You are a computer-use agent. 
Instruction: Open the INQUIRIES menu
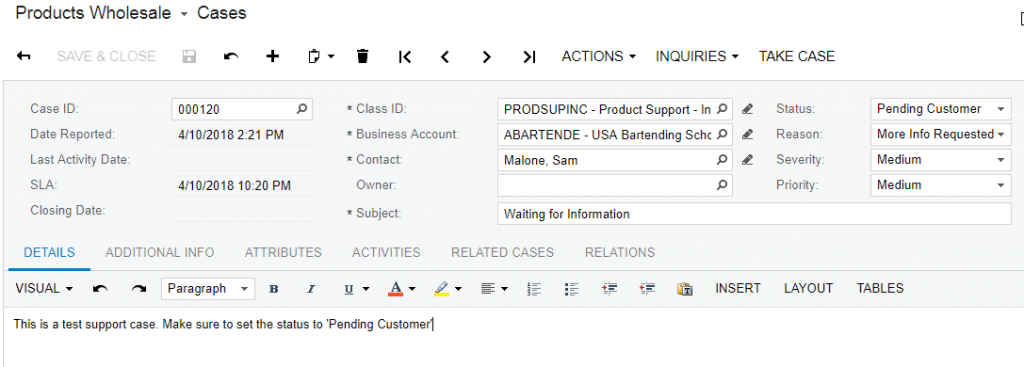tap(697, 57)
